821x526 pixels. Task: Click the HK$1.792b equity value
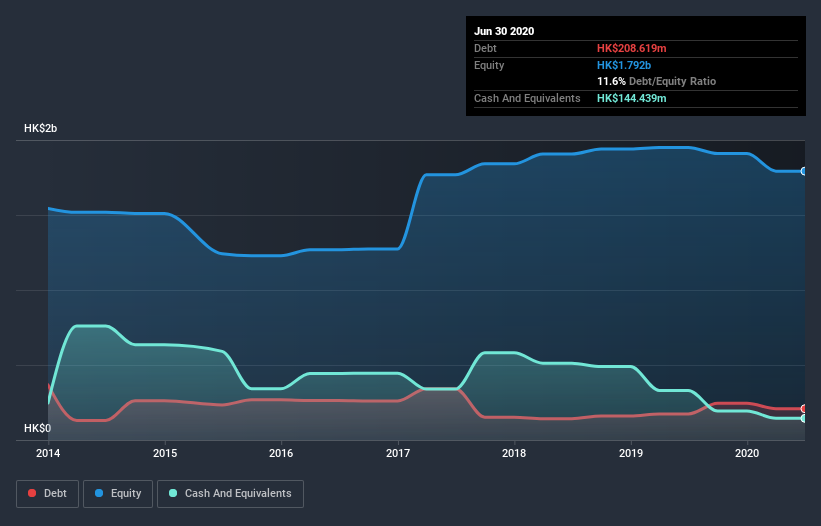tap(624, 65)
